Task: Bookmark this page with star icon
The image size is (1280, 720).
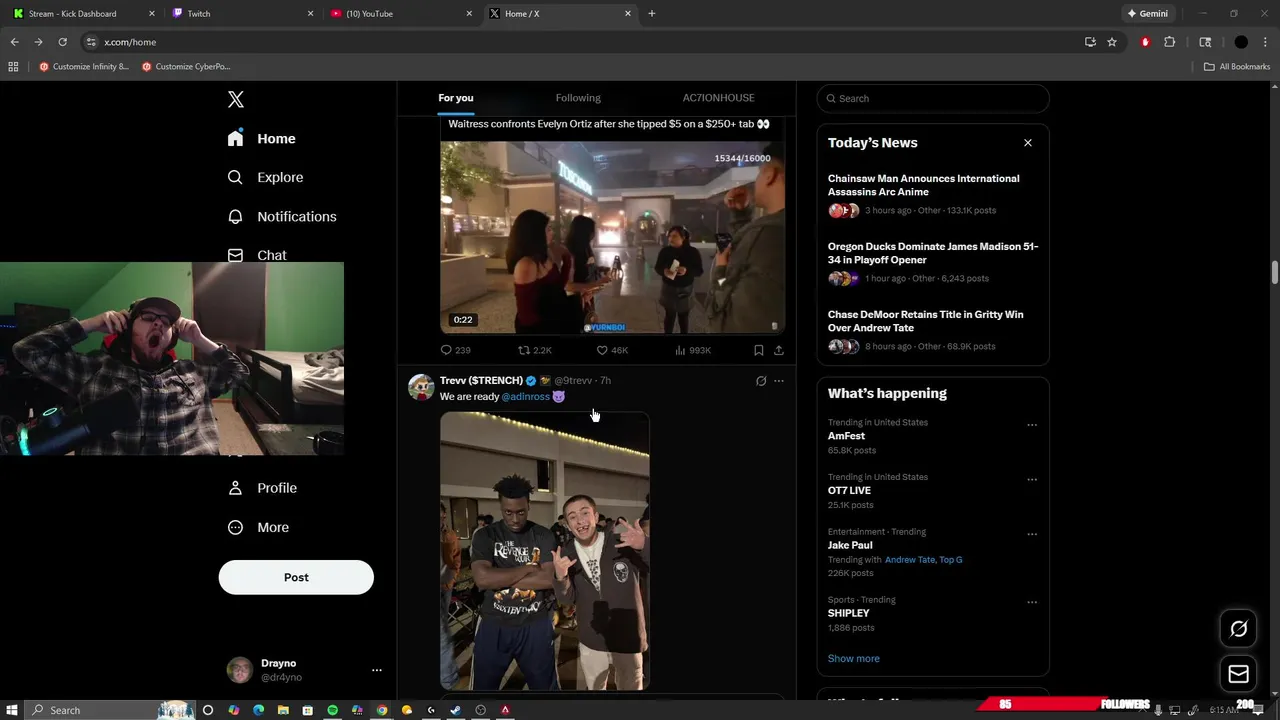Action: pyautogui.click(x=1111, y=42)
